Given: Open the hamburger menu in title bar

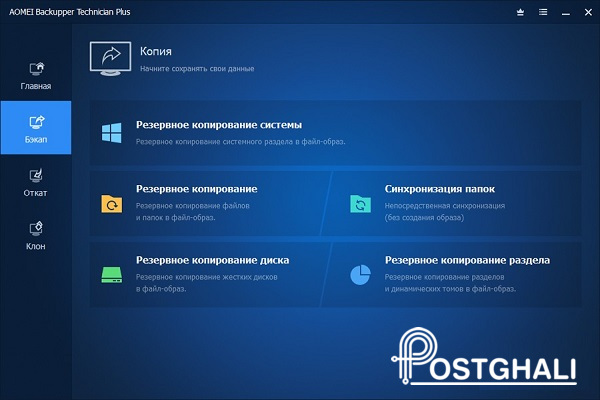Looking at the screenshot, I should pos(543,12).
